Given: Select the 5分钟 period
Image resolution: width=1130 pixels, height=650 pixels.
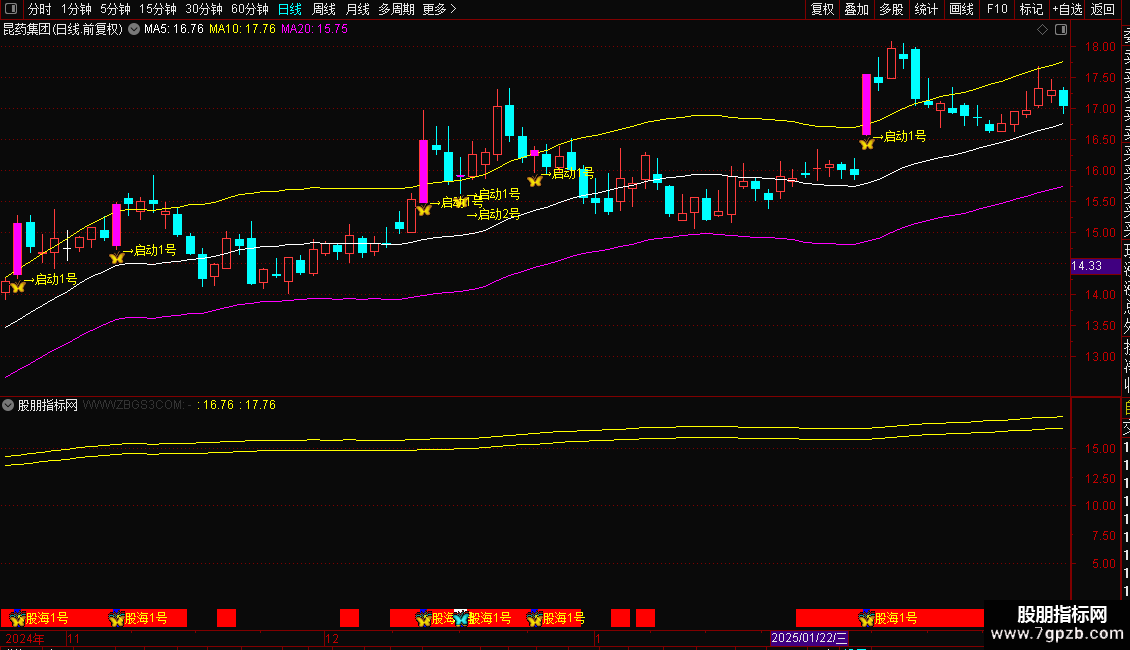Looking at the screenshot, I should coord(115,9).
